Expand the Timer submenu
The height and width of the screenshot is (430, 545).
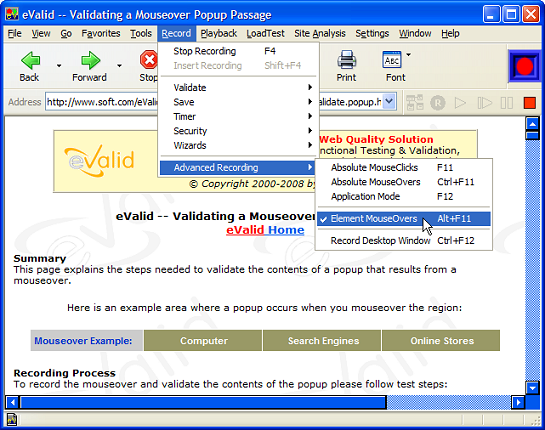point(238,116)
